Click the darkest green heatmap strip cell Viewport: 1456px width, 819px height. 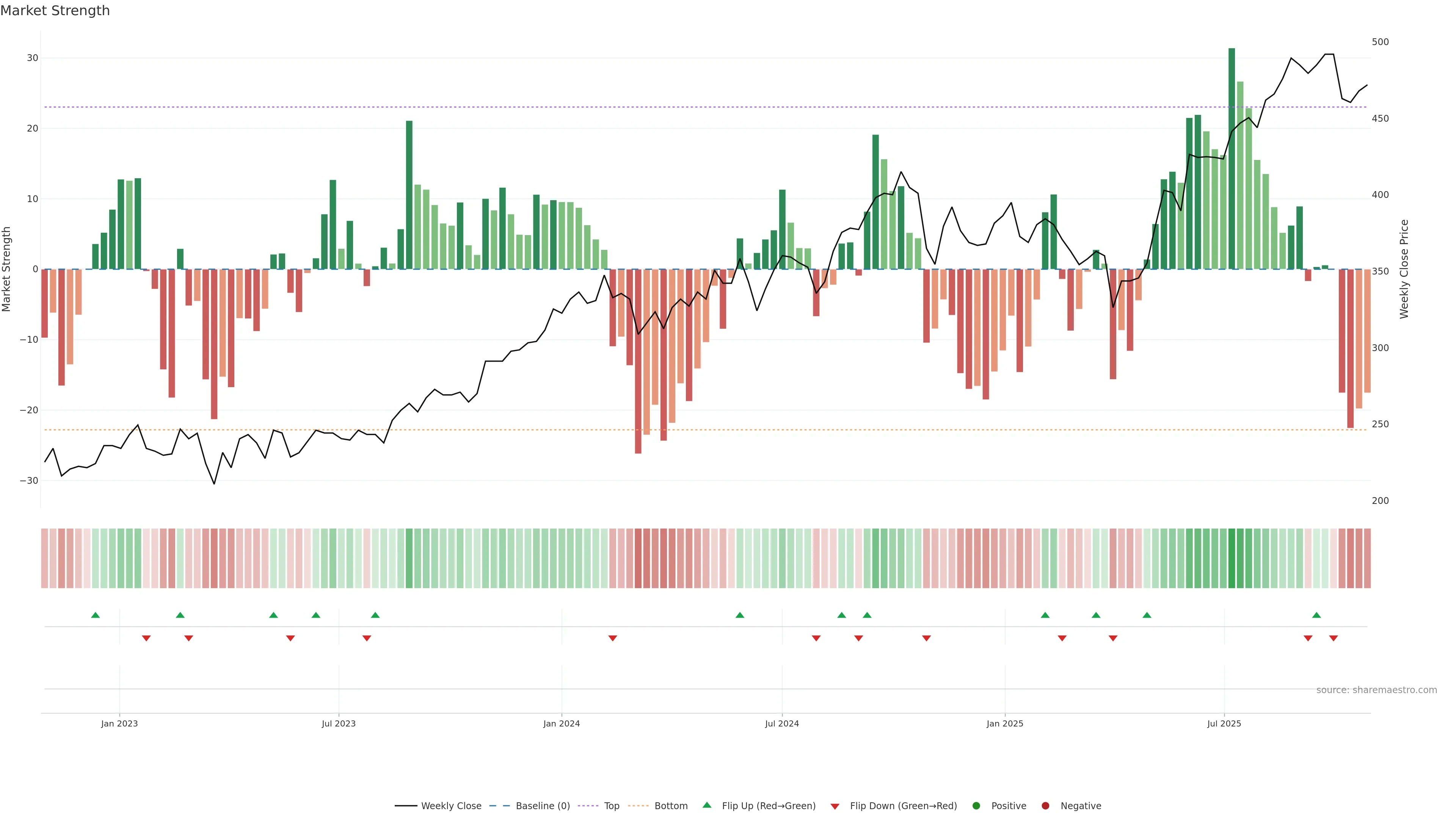1232,559
